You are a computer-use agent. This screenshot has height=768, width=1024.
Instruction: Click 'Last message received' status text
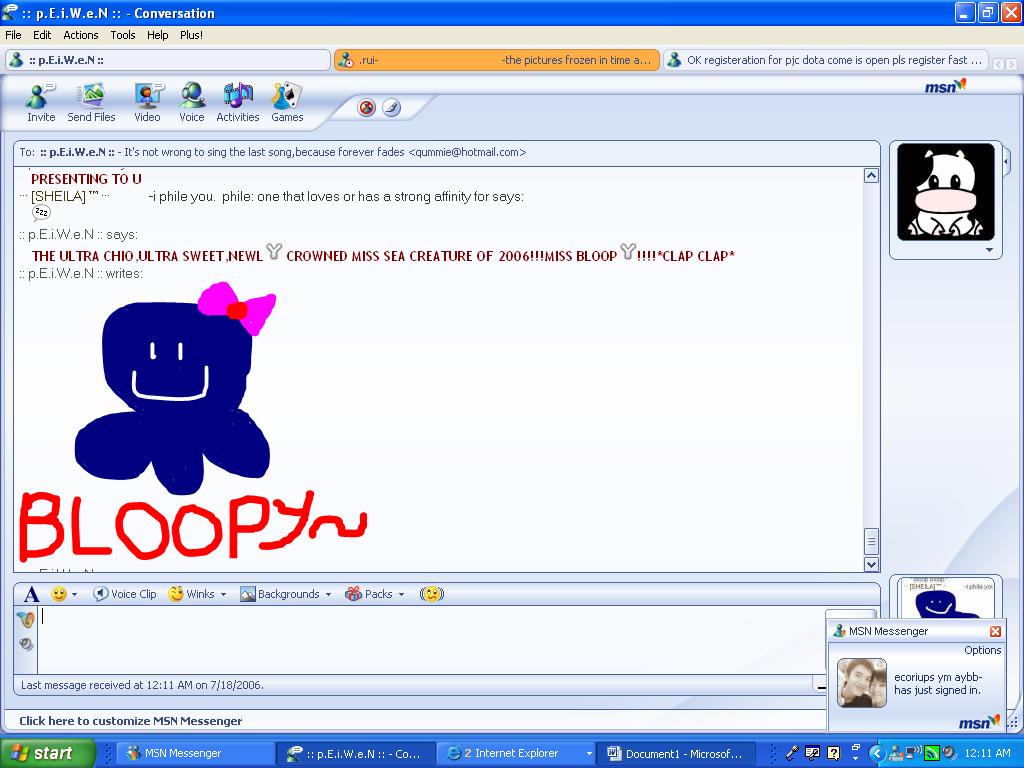click(142, 685)
